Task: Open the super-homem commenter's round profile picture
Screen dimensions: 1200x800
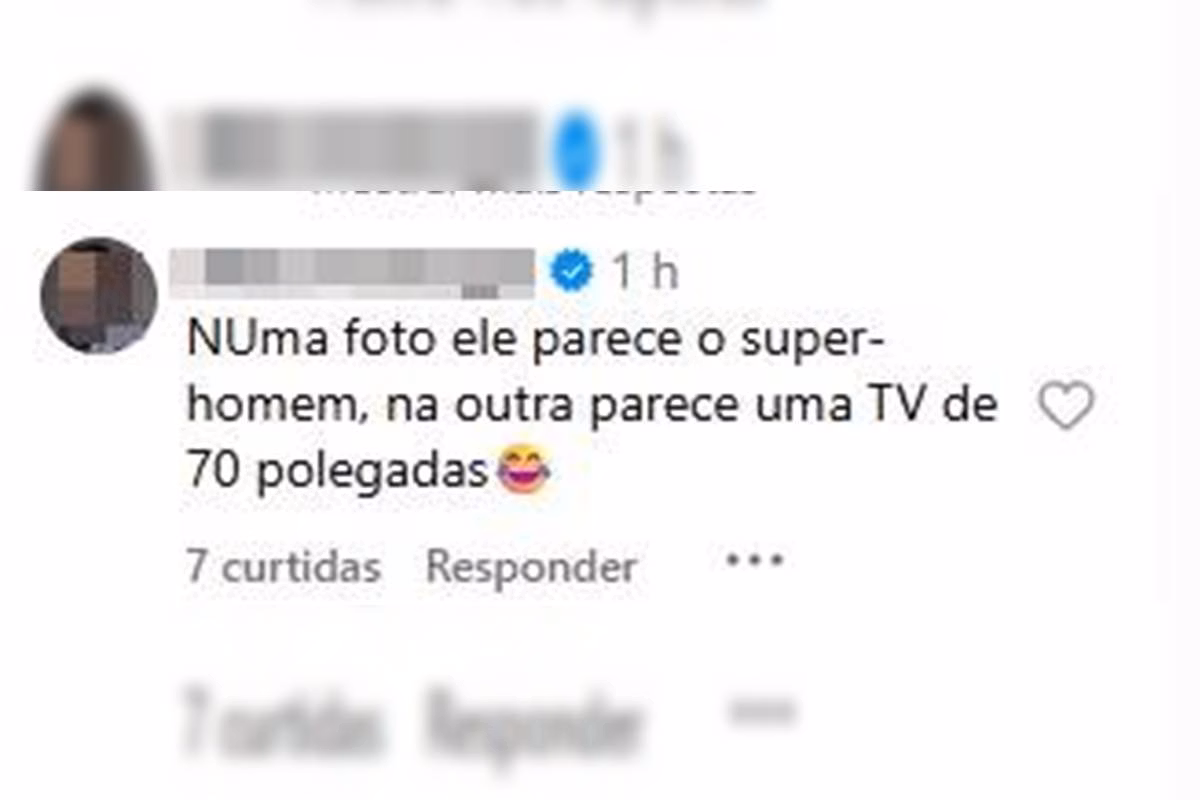Action: [x=98, y=295]
